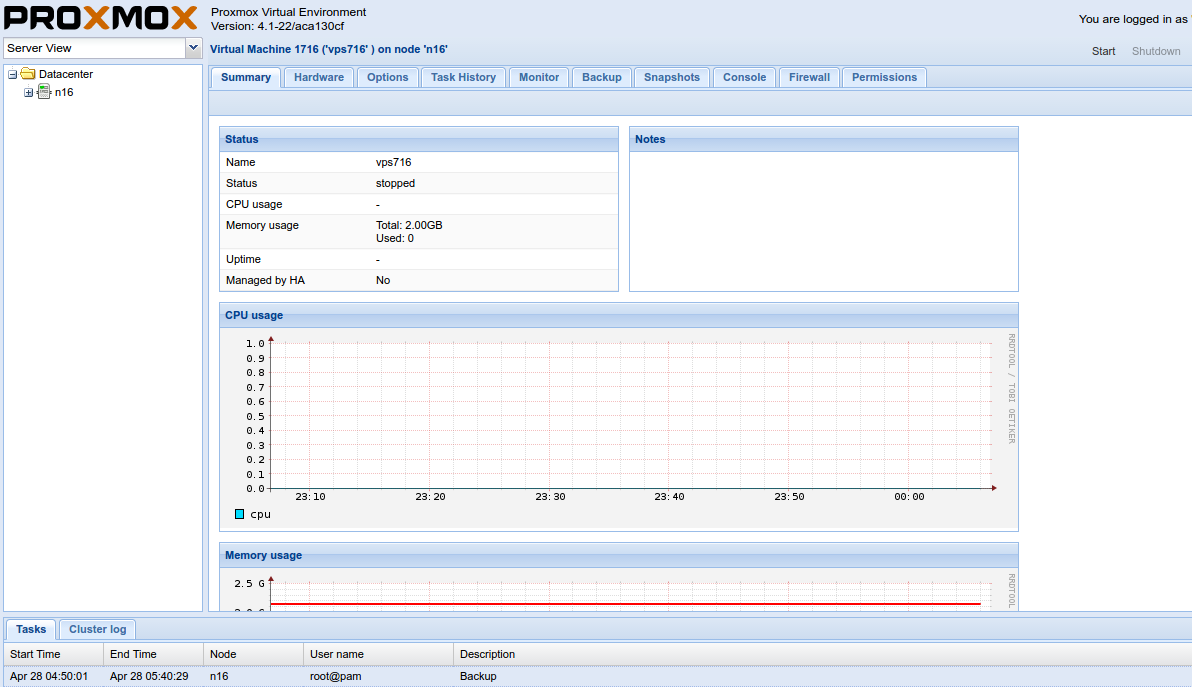Viewport: 1192px width, 687px height.
Task: Click the cyan cpu legend swatch
Action: [x=239, y=514]
